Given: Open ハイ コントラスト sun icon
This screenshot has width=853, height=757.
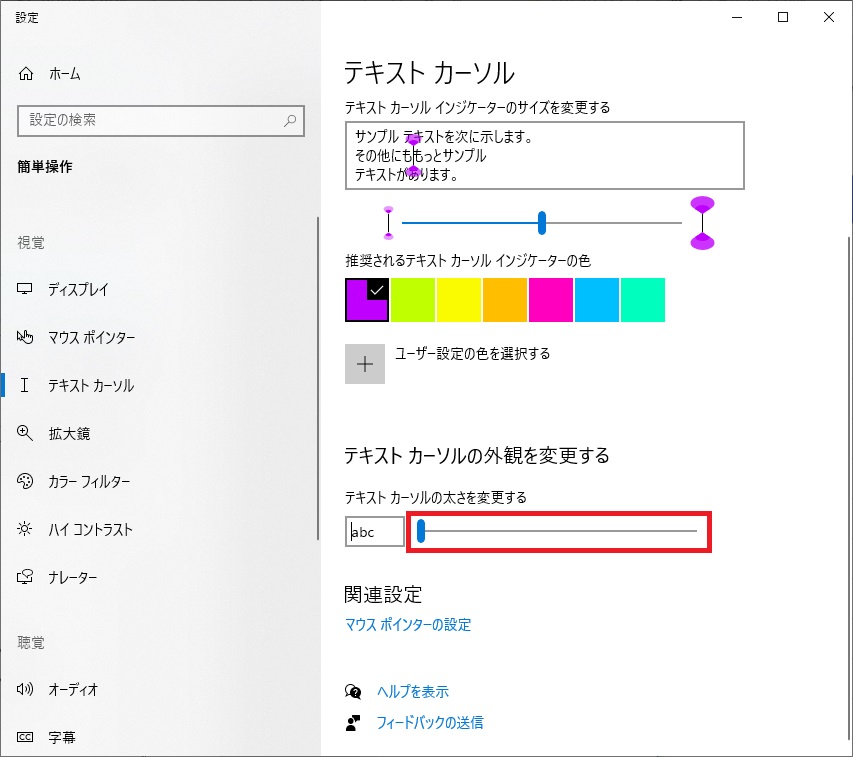Looking at the screenshot, I should point(24,529).
